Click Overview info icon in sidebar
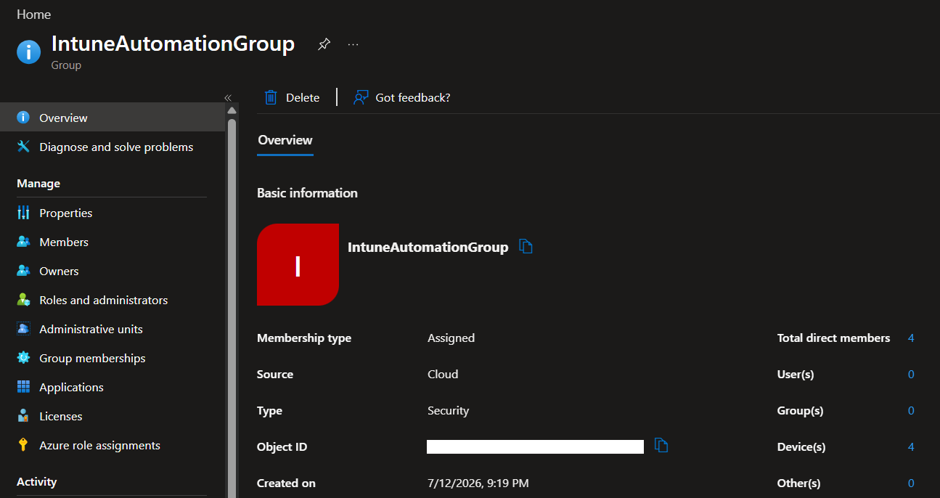The height and width of the screenshot is (498, 940). (x=23, y=117)
